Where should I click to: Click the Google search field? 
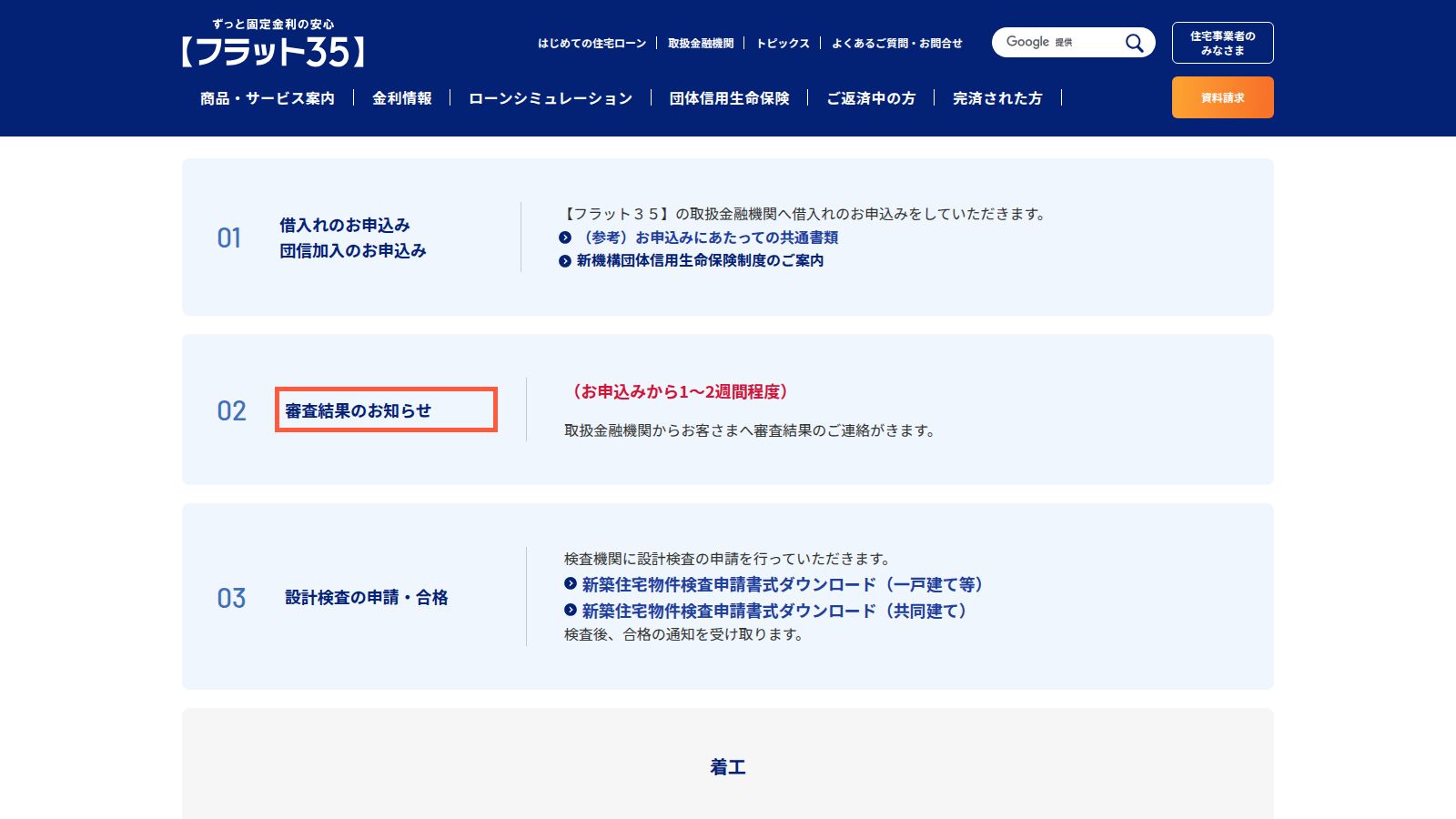[x=1060, y=43]
